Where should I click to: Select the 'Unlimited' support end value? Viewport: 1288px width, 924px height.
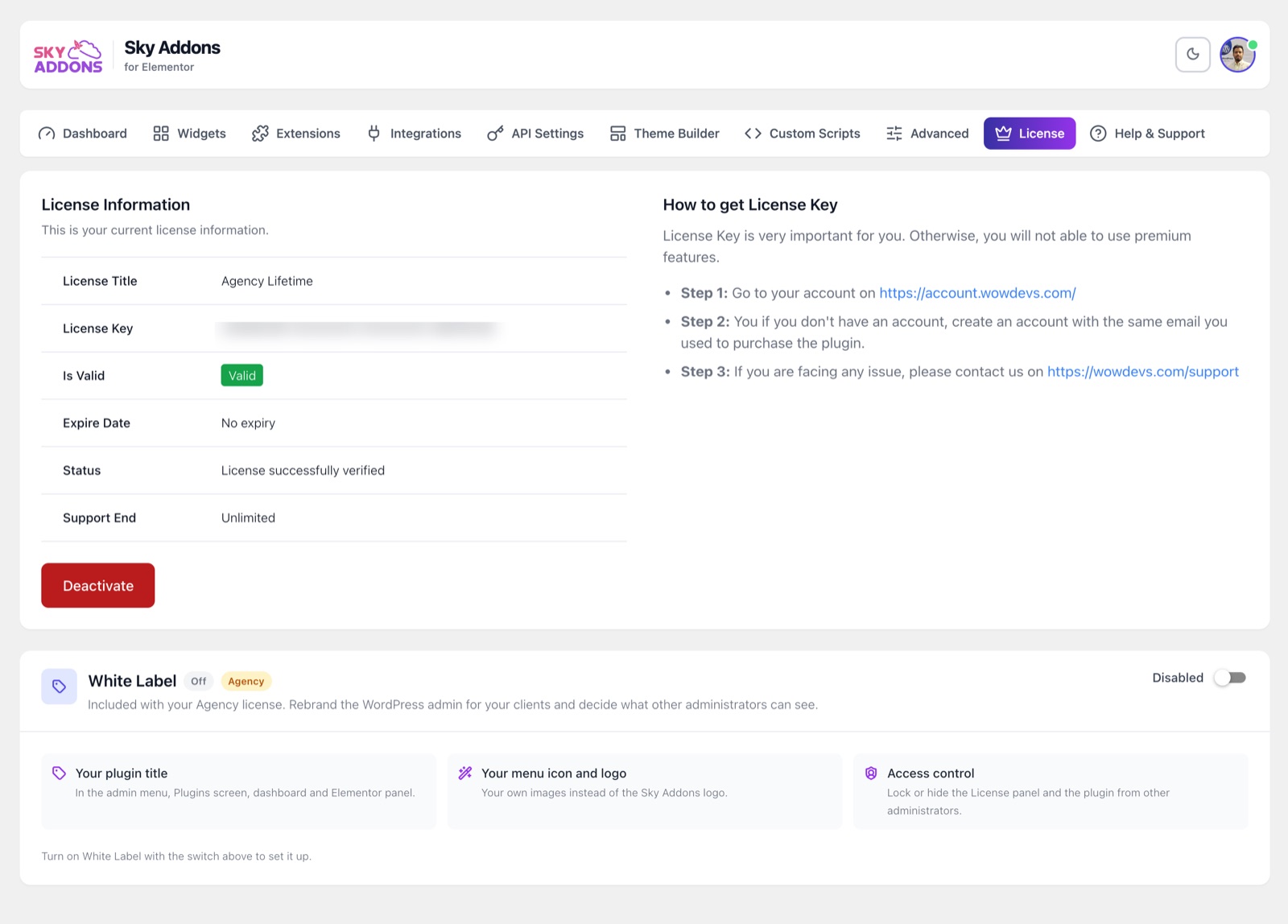(248, 518)
